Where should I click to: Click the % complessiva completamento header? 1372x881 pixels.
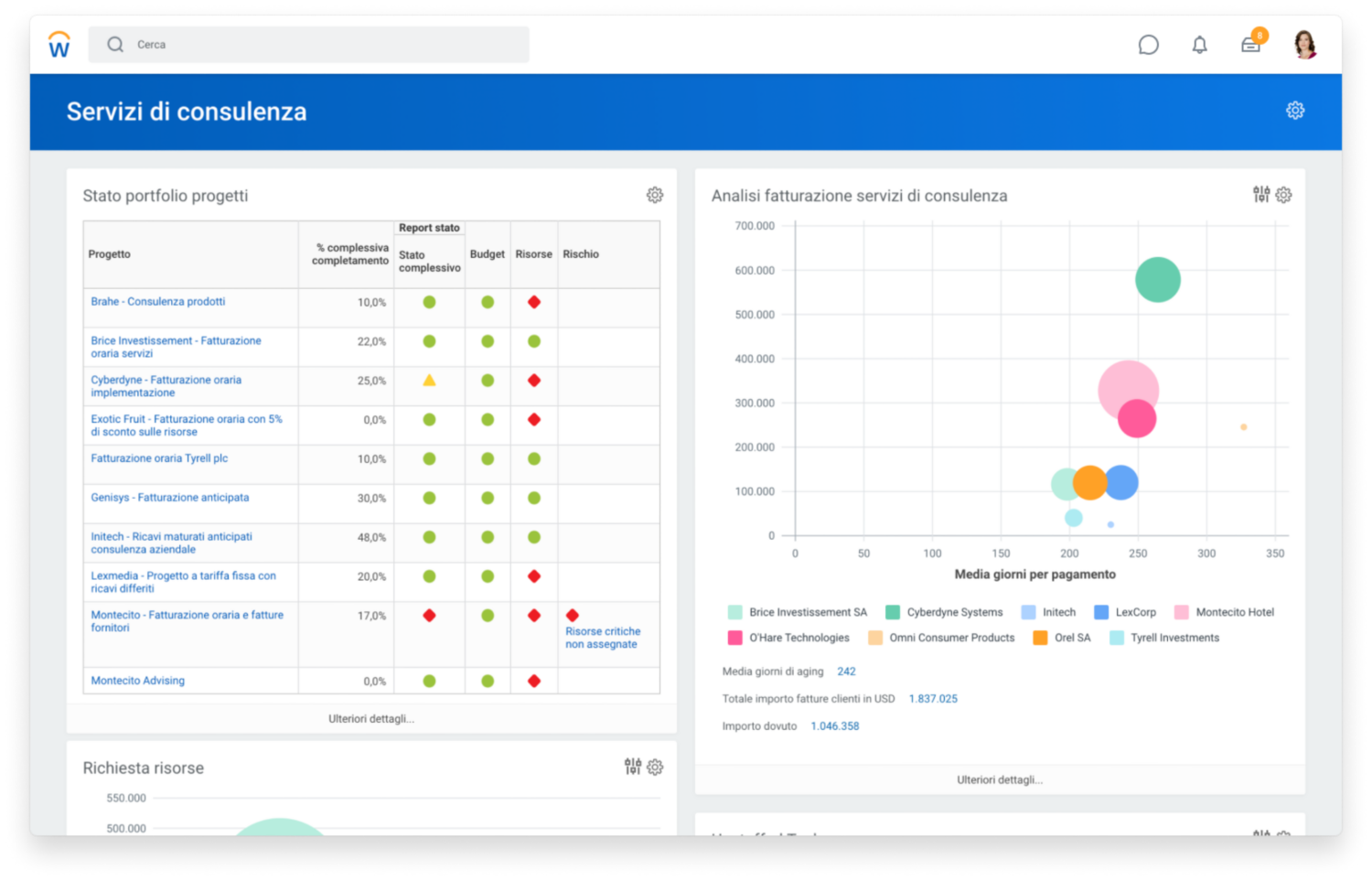pos(350,254)
